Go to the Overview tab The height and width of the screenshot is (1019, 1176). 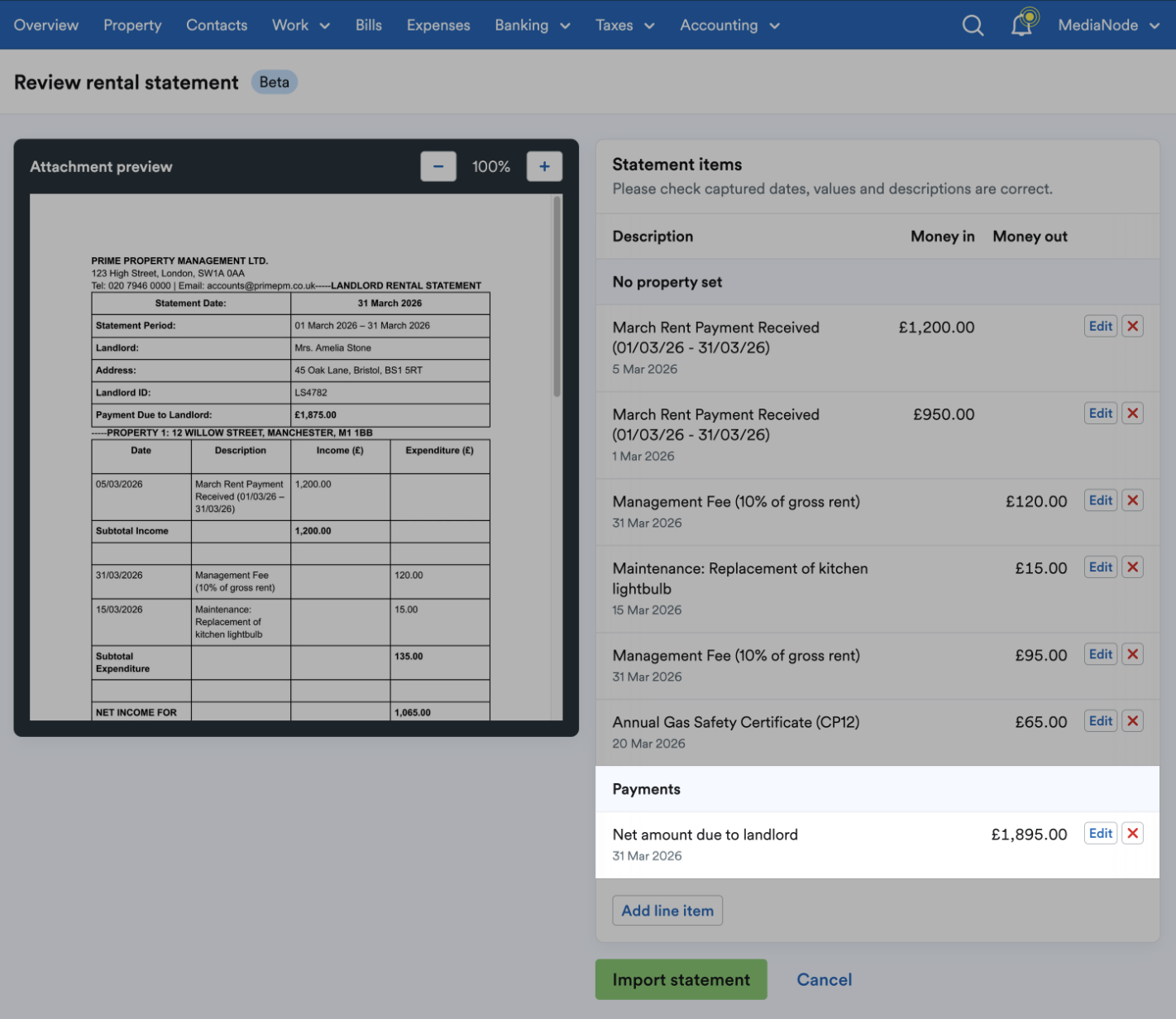tap(46, 26)
